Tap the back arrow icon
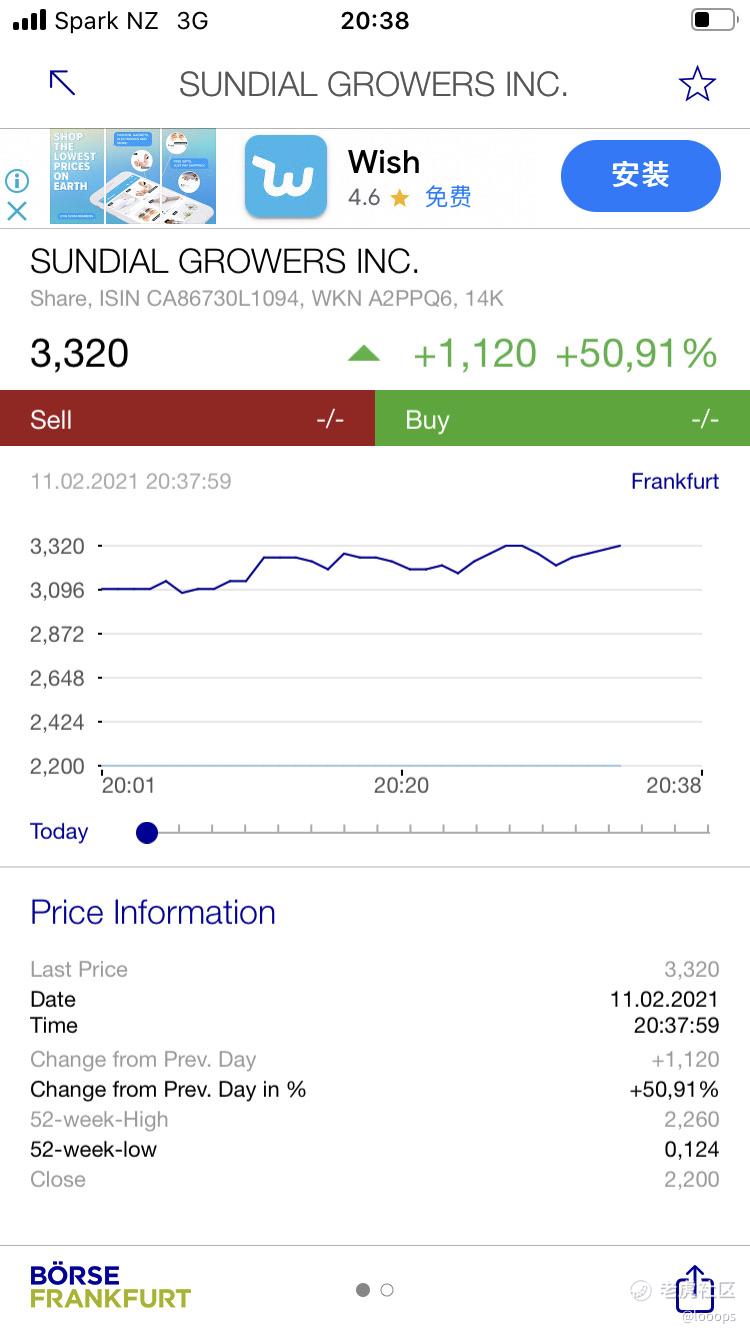 [62, 83]
